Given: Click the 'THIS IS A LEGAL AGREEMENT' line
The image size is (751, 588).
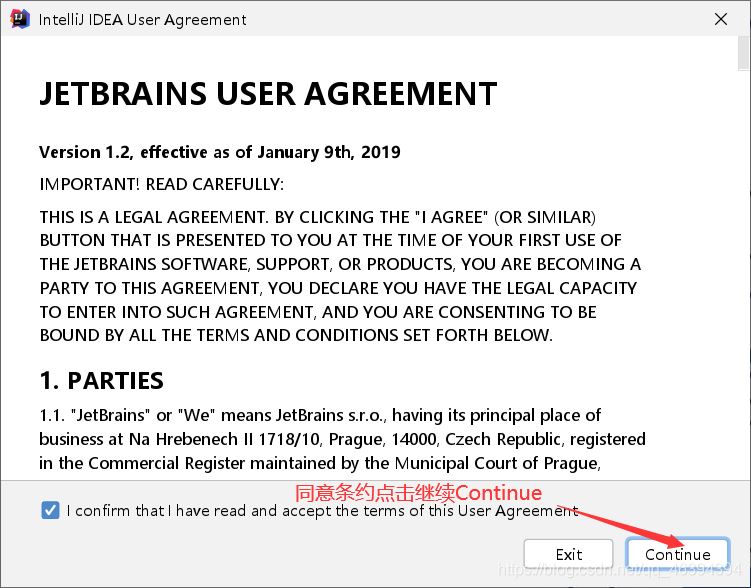Looking at the screenshot, I should [318, 217].
